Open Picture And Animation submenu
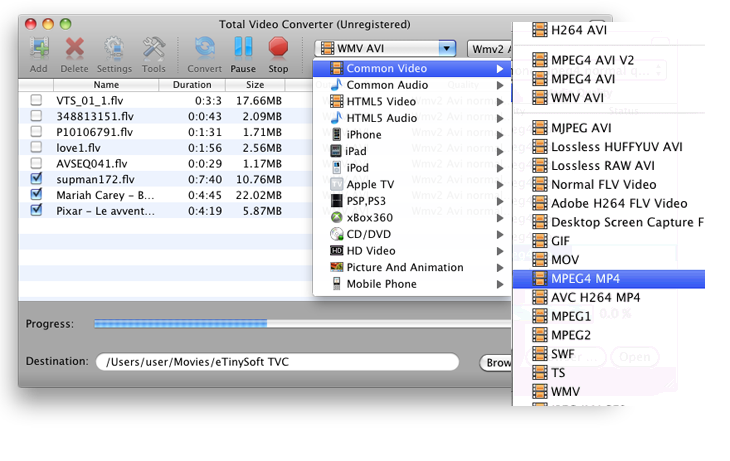Image resolution: width=730 pixels, height=461 pixels. pos(412,267)
